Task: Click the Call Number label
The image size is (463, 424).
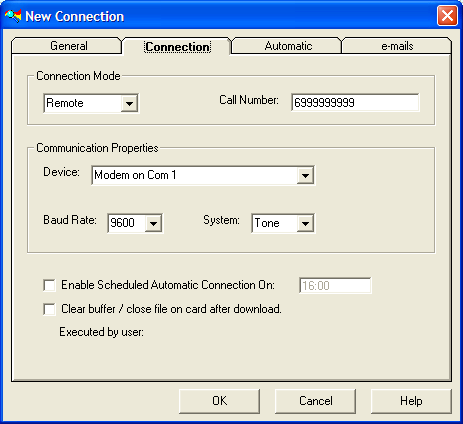Action: [249, 100]
